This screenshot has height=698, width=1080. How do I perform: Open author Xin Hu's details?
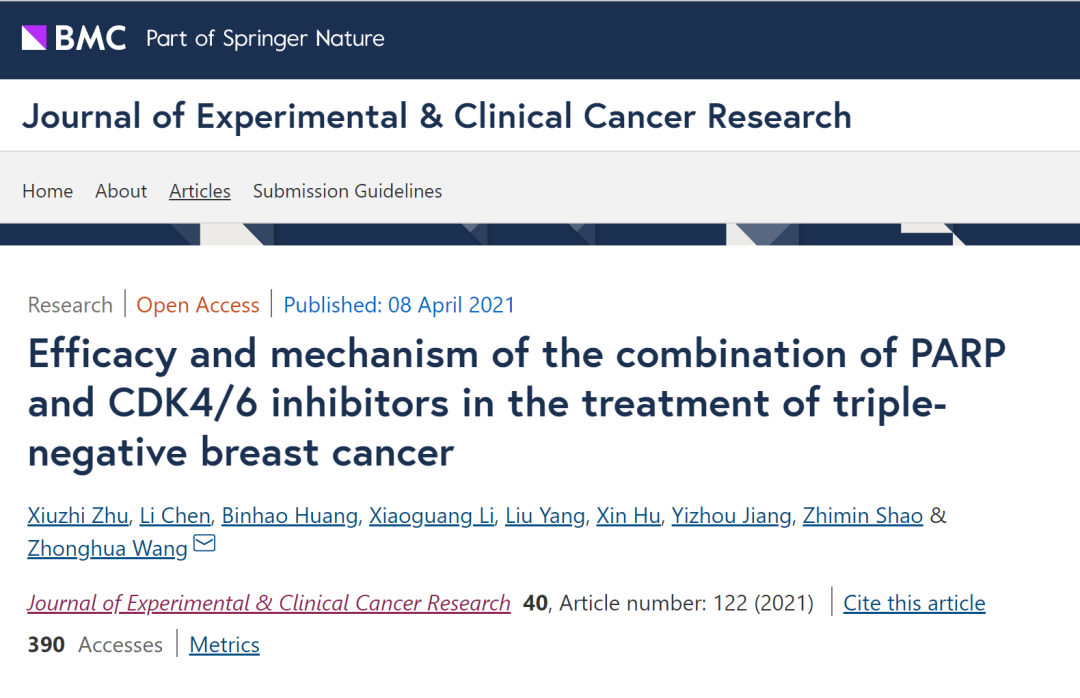(x=628, y=516)
